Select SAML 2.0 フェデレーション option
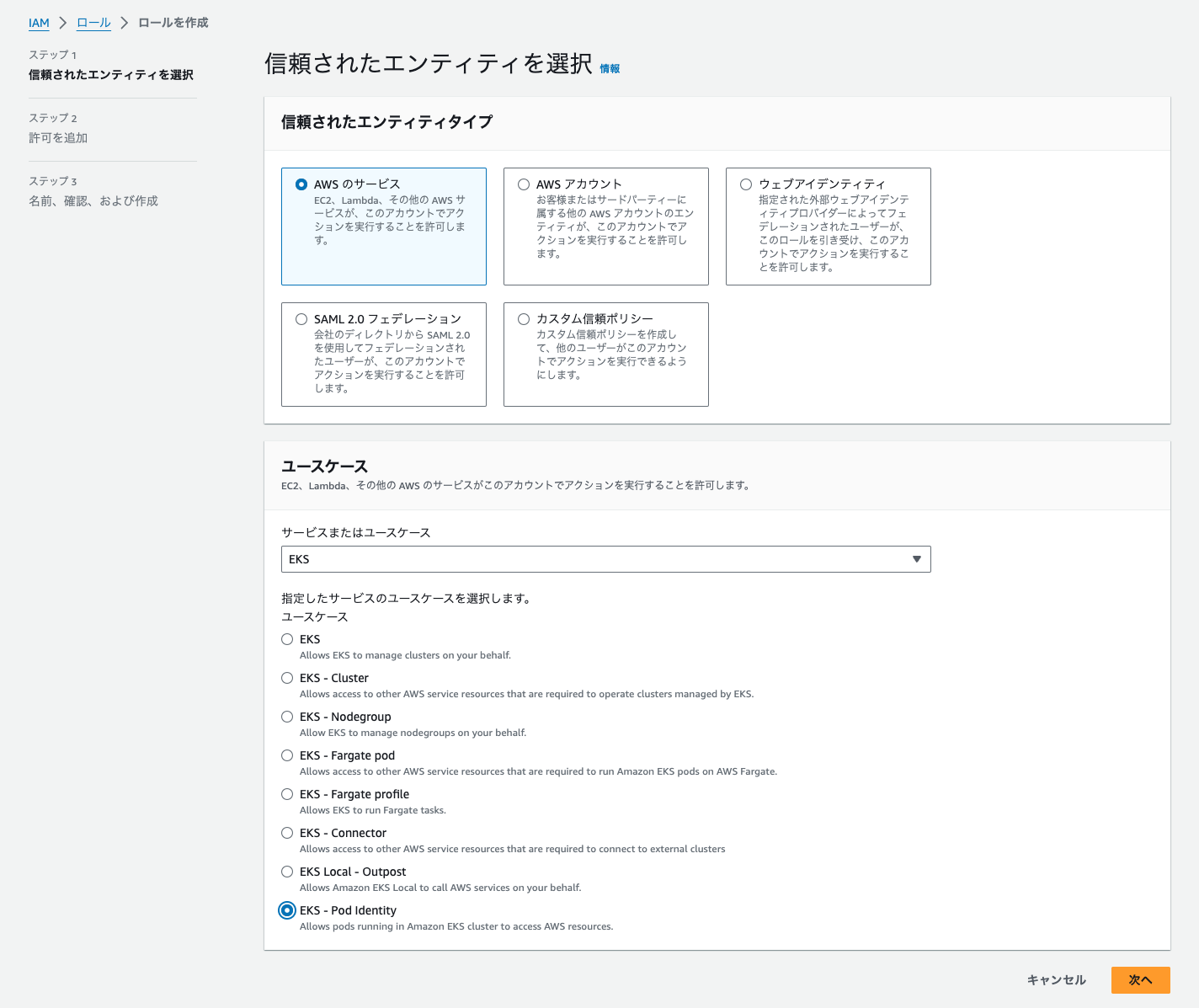Image resolution: width=1199 pixels, height=1008 pixels. coord(301,319)
